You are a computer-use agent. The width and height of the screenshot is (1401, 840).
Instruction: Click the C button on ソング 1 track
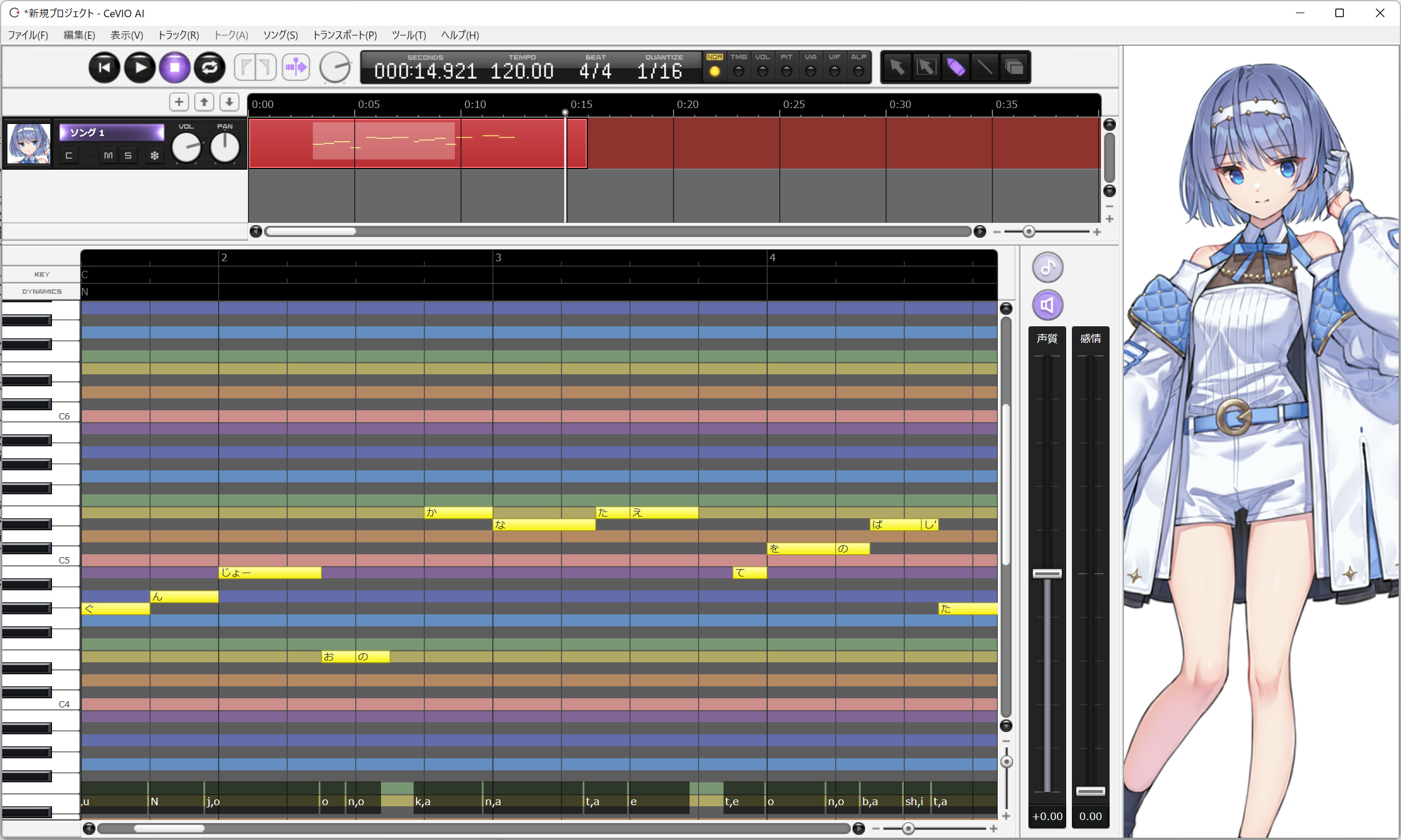click(x=69, y=155)
